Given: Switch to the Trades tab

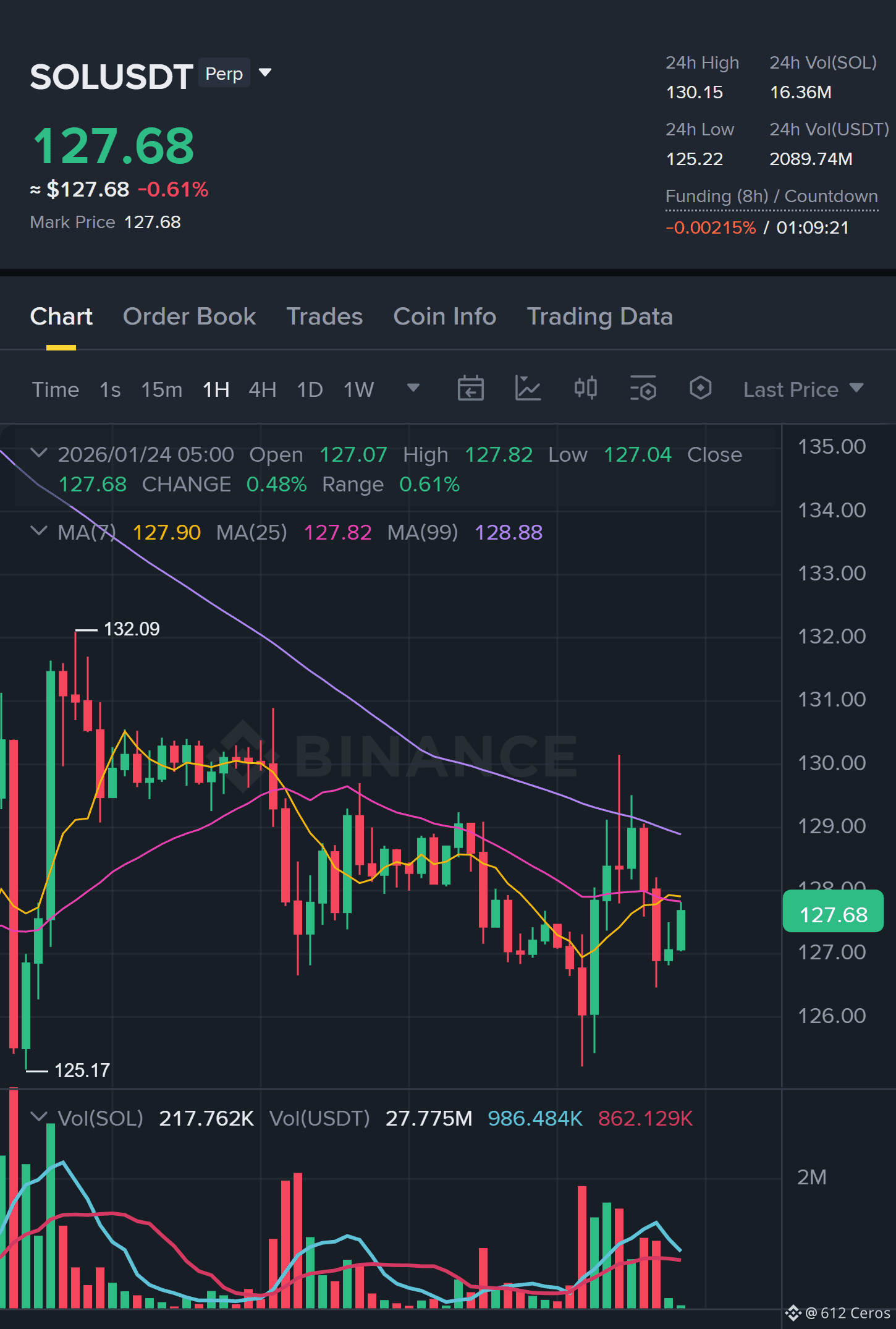Looking at the screenshot, I should point(324,316).
